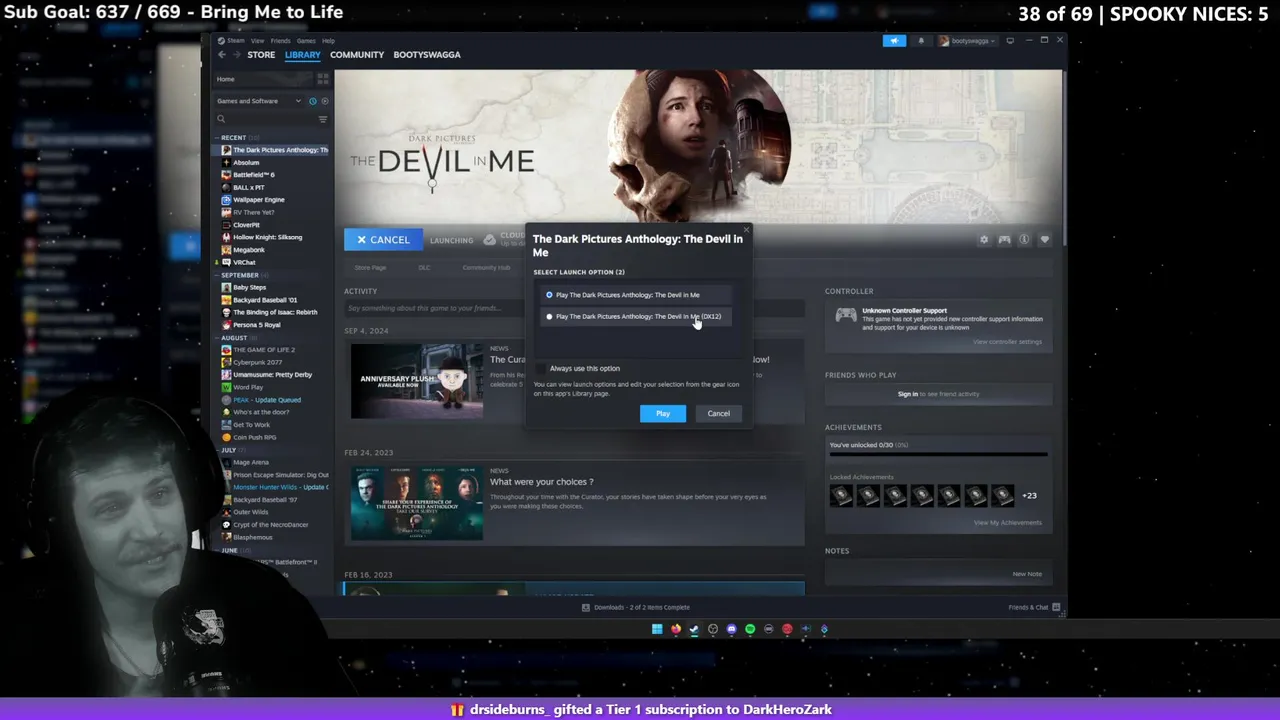Viewport: 1280px width, 720px height.
Task: Click Cancel in the launch options dialog
Action: pos(718,413)
